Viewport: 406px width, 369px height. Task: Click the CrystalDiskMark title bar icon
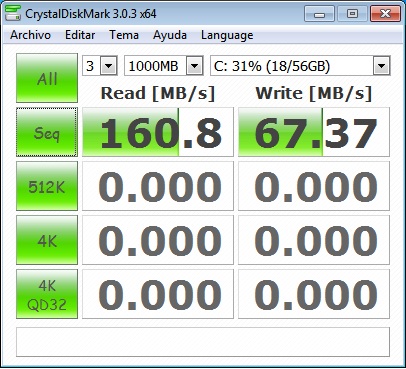[x=13, y=13]
